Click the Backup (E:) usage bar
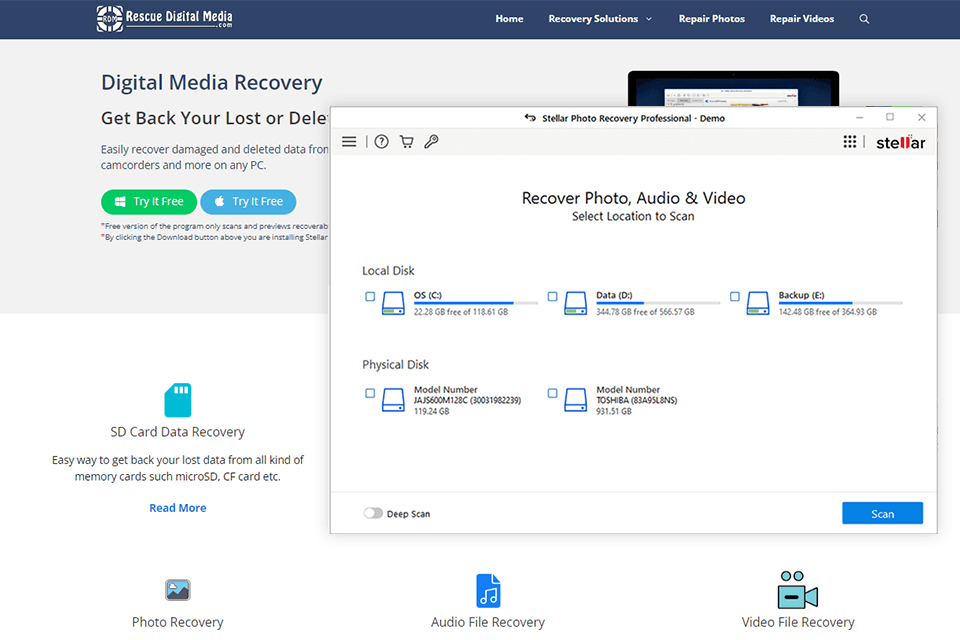960x640 pixels. click(x=841, y=303)
